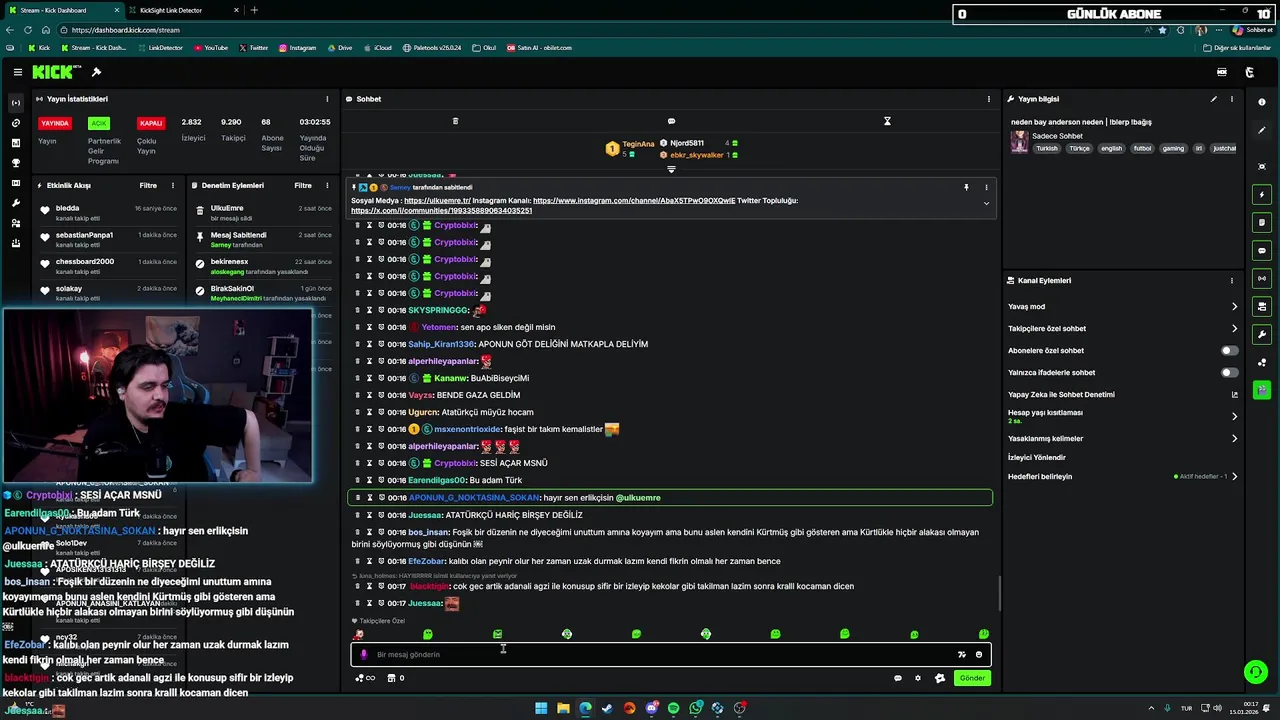Toggle the broadcast stats widget on the right sidebar
The width and height of the screenshot is (1280, 720).
[x=1262, y=278]
